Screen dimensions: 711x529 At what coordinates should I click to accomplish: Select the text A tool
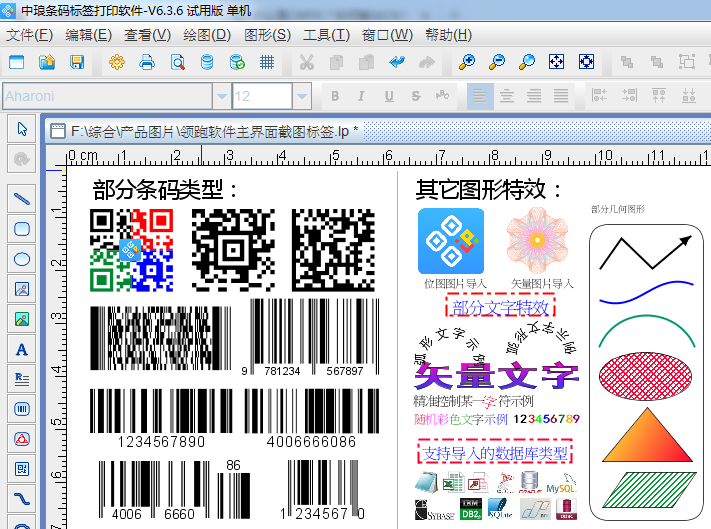click(22, 349)
